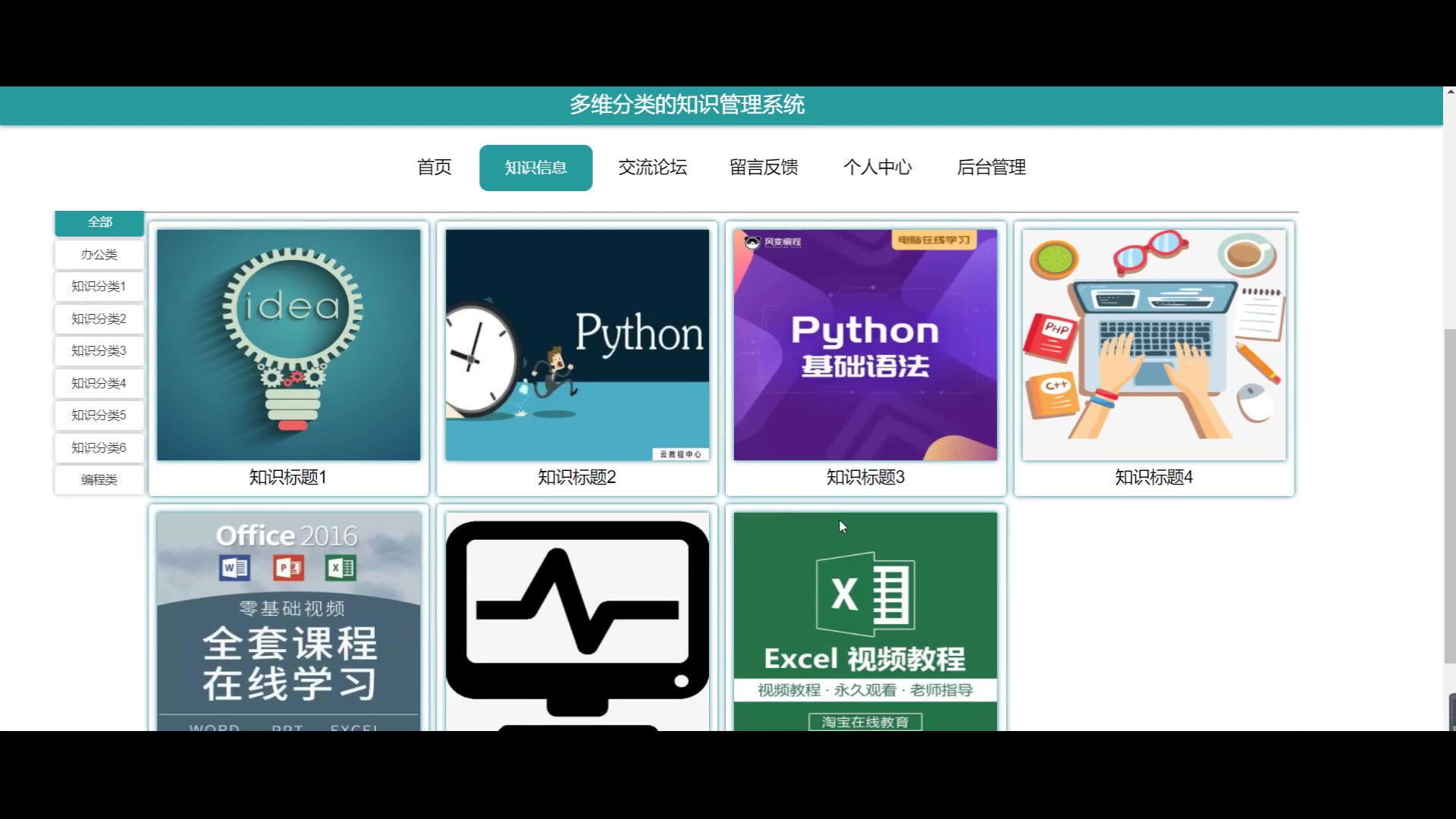Open the monitor heartbeat icon thumbnail
Viewport: 1456px width, 819px height.
577,621
